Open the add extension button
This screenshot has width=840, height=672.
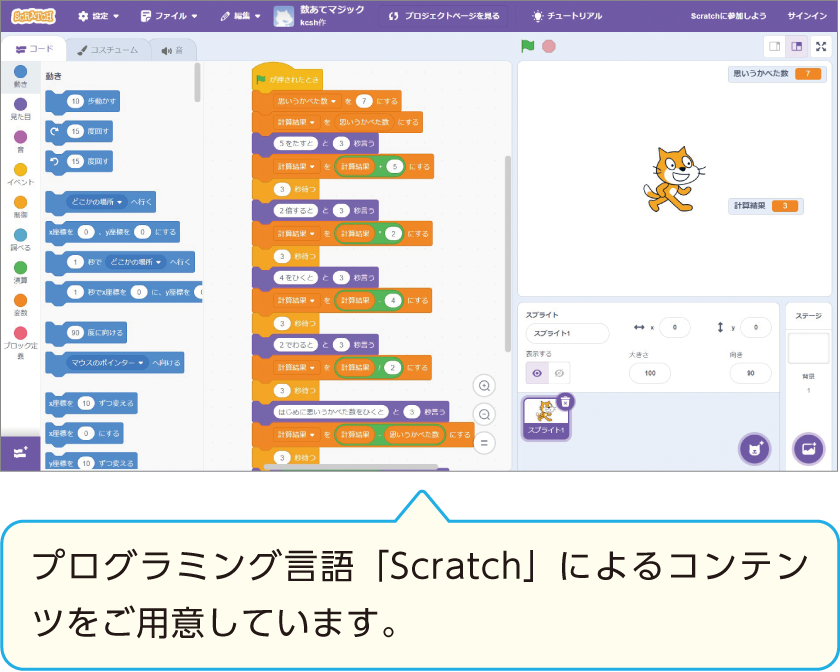tap(20, 452)
